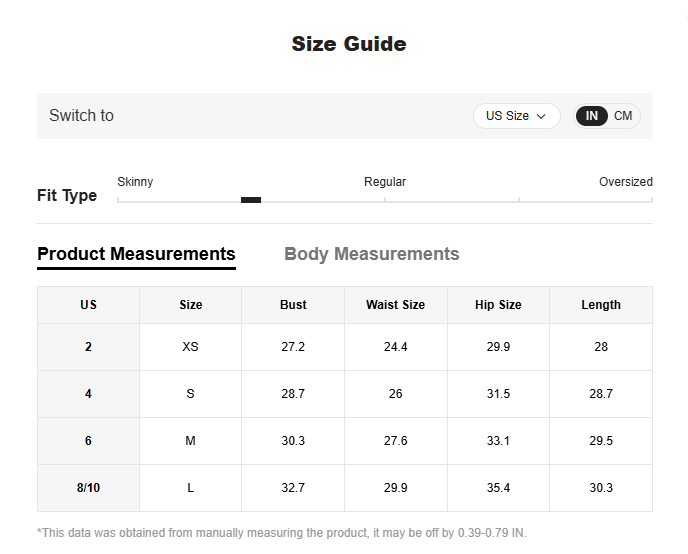Switch to Body Measurements tab
The height and width of the screenshot is (554, 688).
(372, 254)
